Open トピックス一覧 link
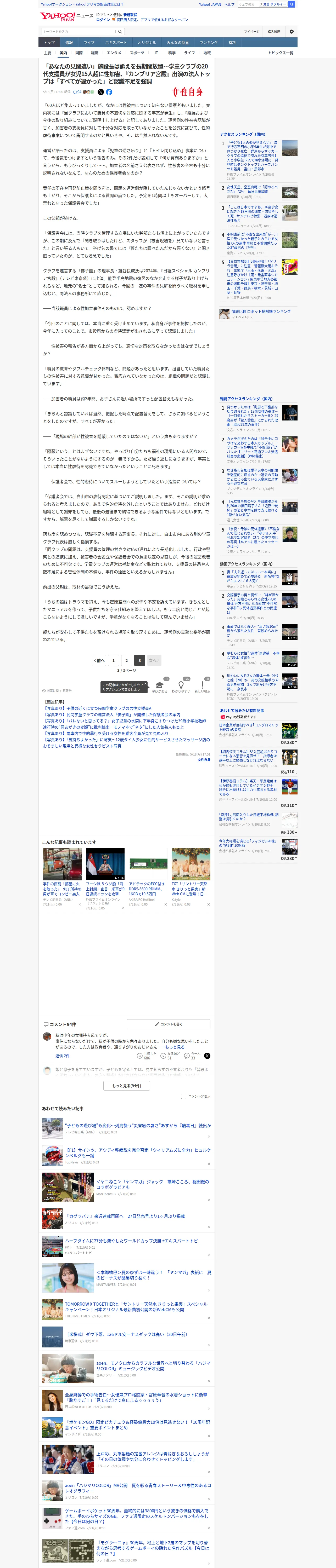 pos(281,53)
